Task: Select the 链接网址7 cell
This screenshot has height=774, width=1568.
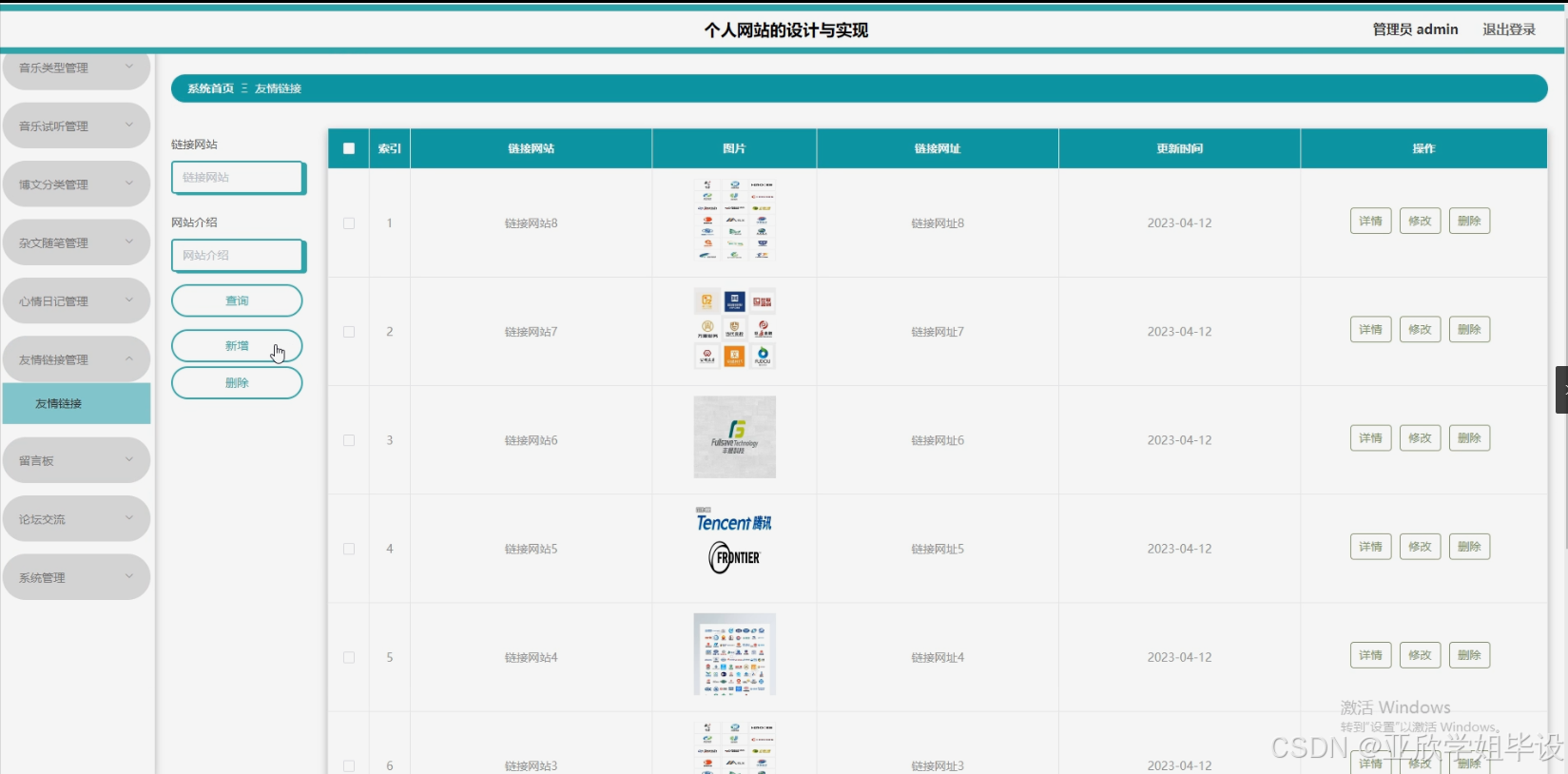Action: (938, 332)
